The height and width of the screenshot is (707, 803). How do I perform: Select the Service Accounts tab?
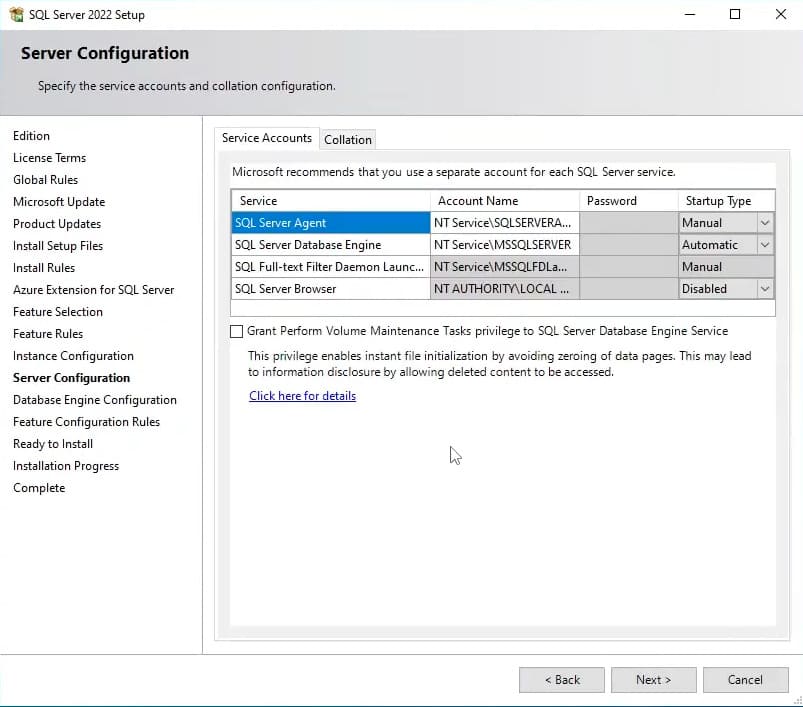tap(267, 138)
